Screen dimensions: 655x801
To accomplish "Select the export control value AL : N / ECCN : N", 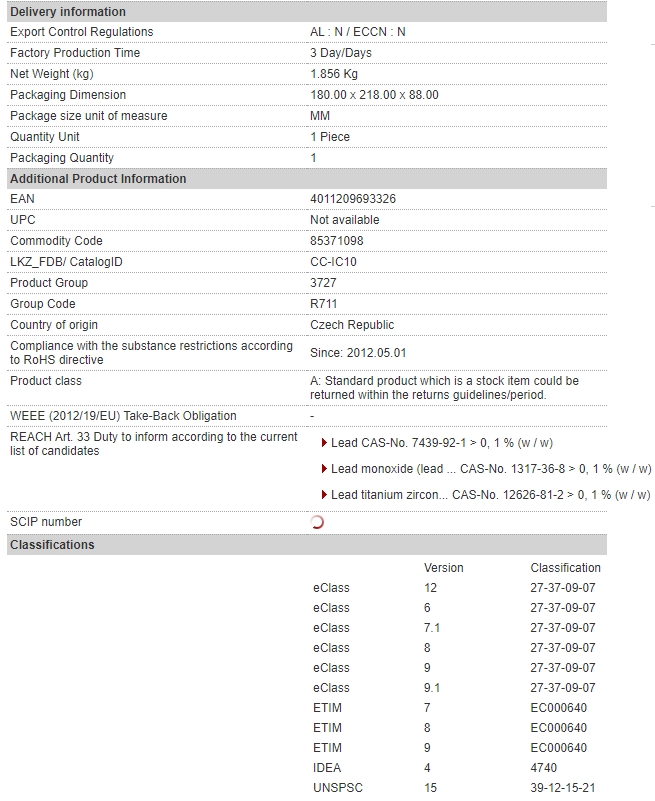I will point(358,32).
